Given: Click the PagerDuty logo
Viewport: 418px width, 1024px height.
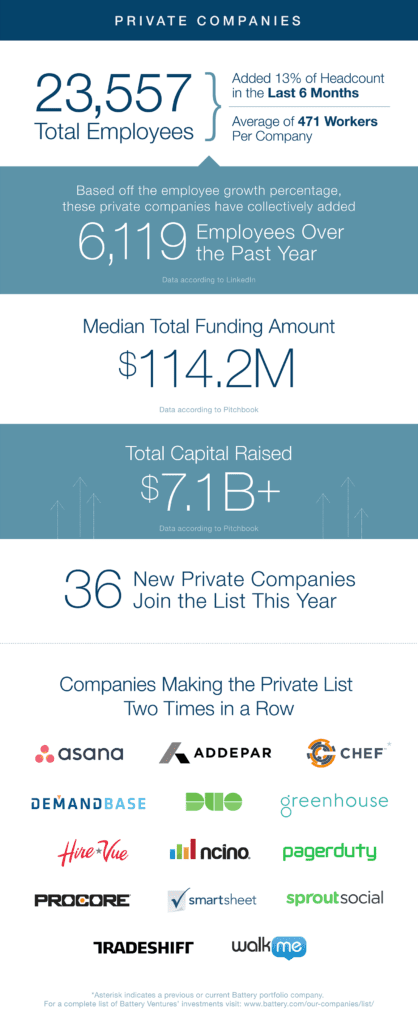Looking at the screenshot, I should click(x=330, y=852).
